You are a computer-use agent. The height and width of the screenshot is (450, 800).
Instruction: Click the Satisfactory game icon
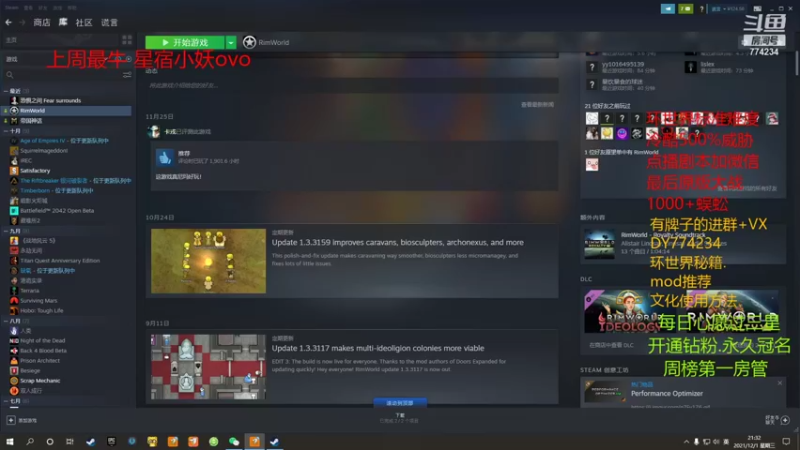coord(14,170)
